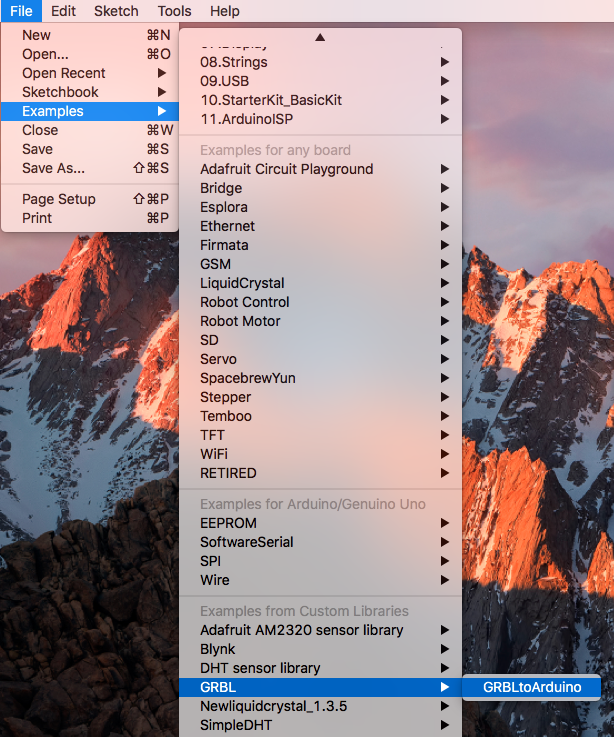Open Newliquidcrystal_1.3.5 examples submenu
Viewport: 614px width, 737px height.
click(320, 706)
